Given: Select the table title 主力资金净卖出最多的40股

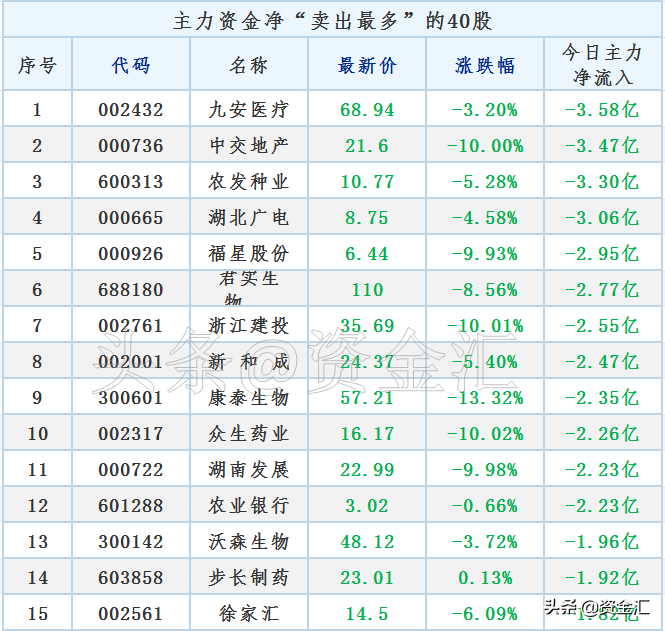Looking at the screenshot, I should (x=332, y=20).
